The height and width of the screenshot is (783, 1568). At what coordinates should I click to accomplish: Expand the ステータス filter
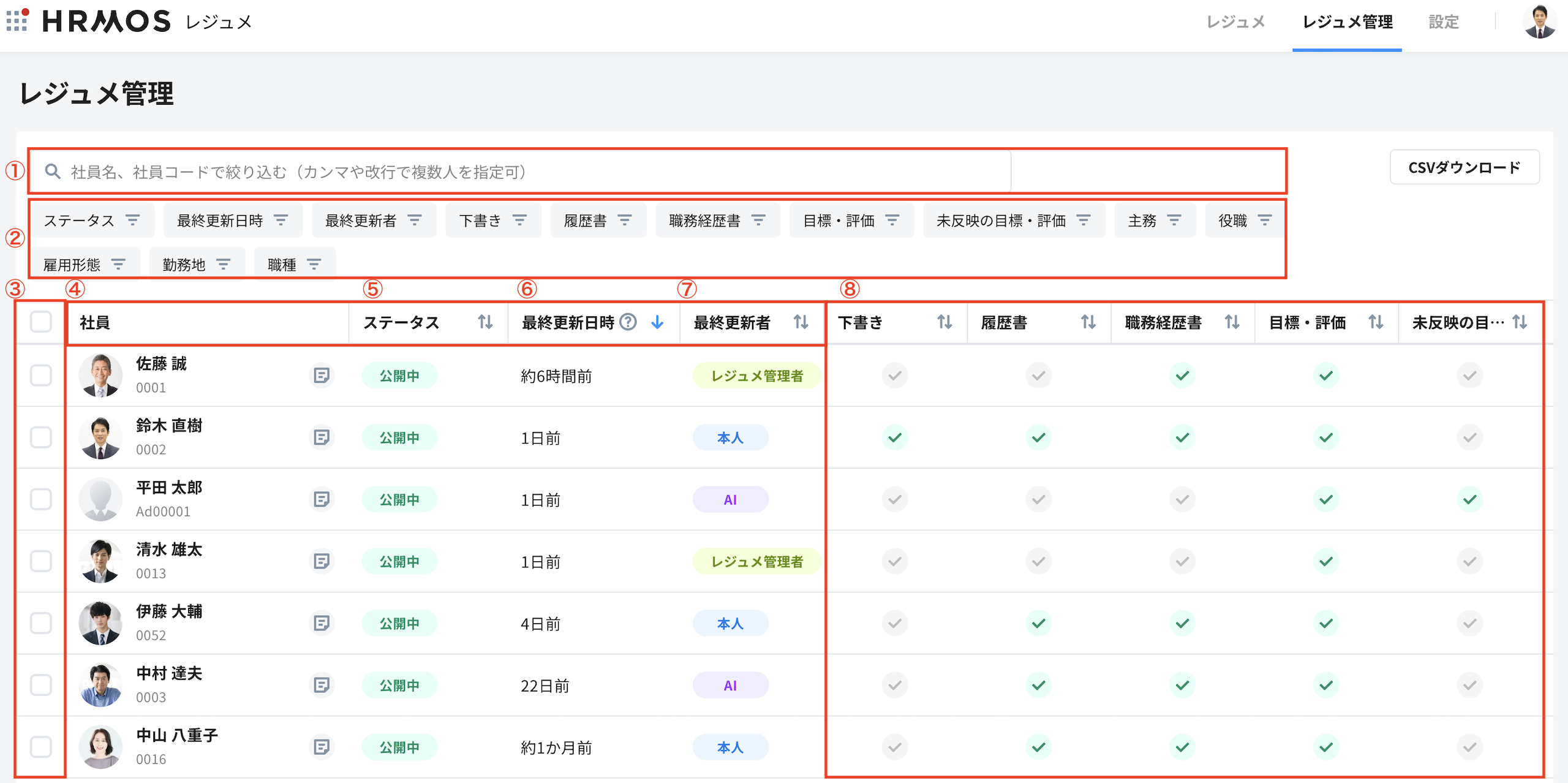92,221
